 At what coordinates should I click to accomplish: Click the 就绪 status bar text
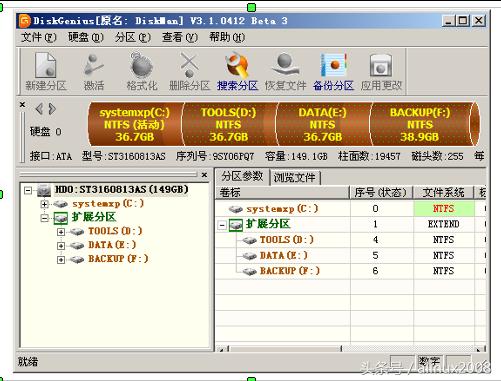pos(28,362)
